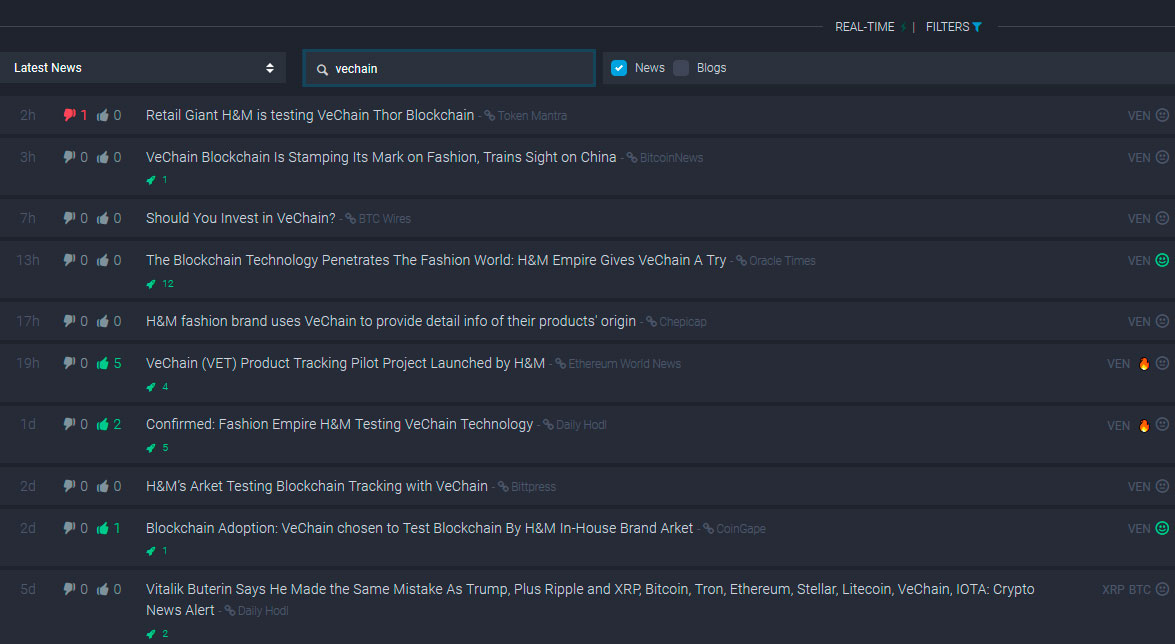Enable the Blogs checkbox
Image resolution: width=1175 pixels, height=644 pixels.
pos(681,68)
